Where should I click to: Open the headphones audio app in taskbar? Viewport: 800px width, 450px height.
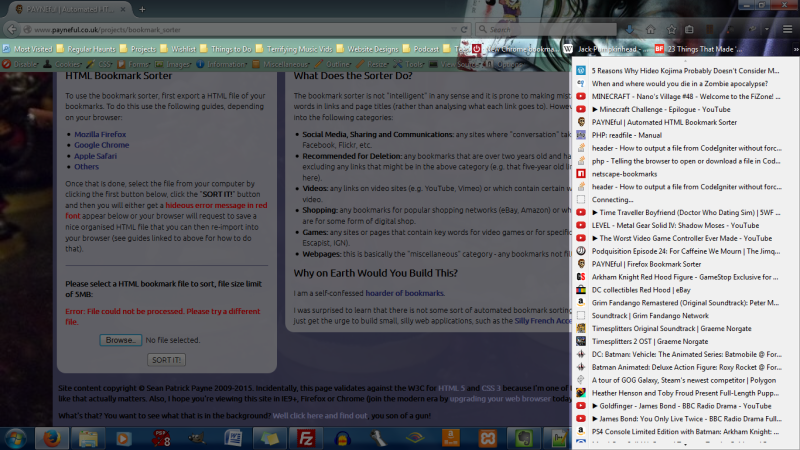point(342,438)
